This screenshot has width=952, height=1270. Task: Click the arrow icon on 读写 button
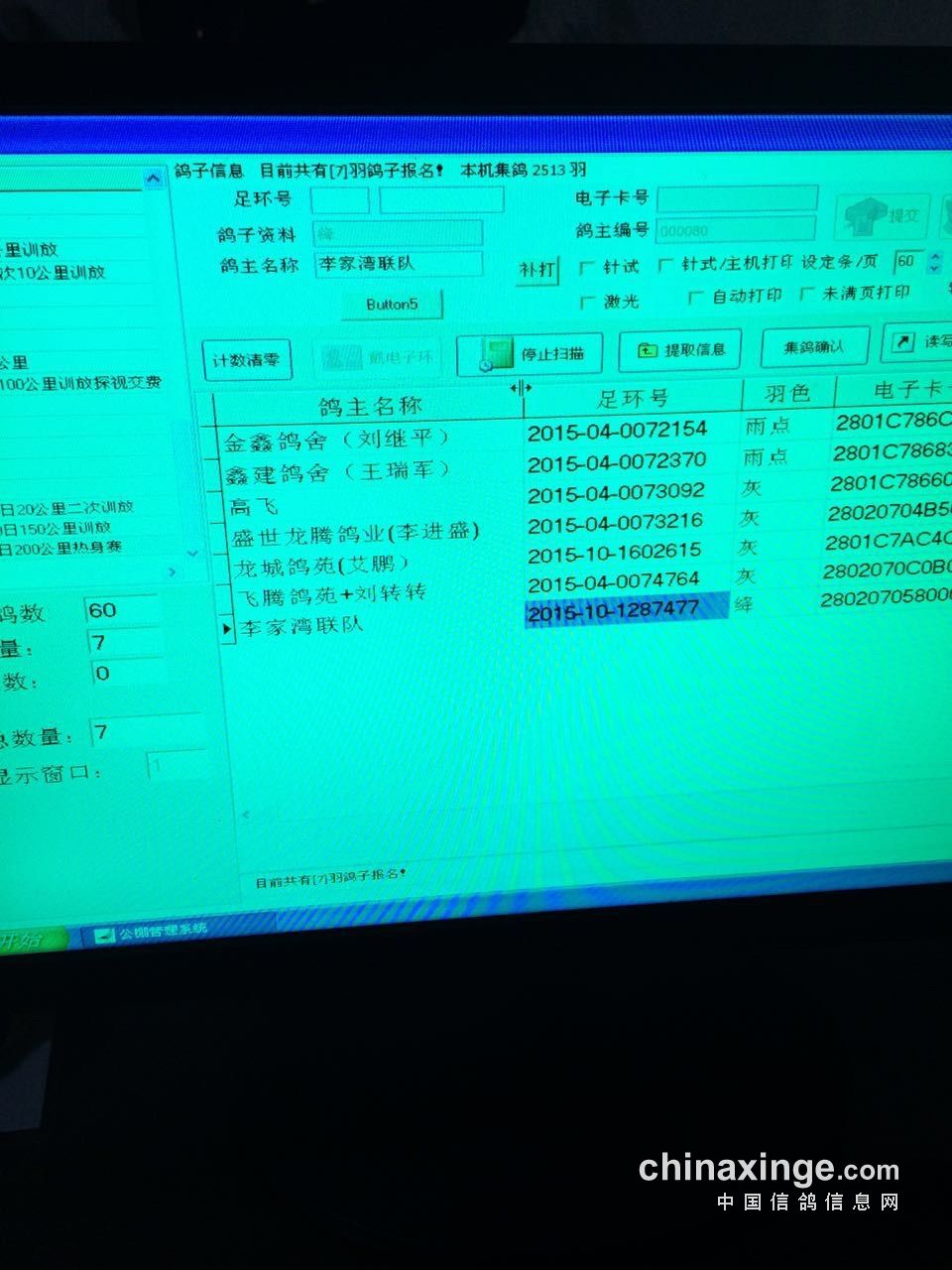pyautogui.click(x=902, y=342)
